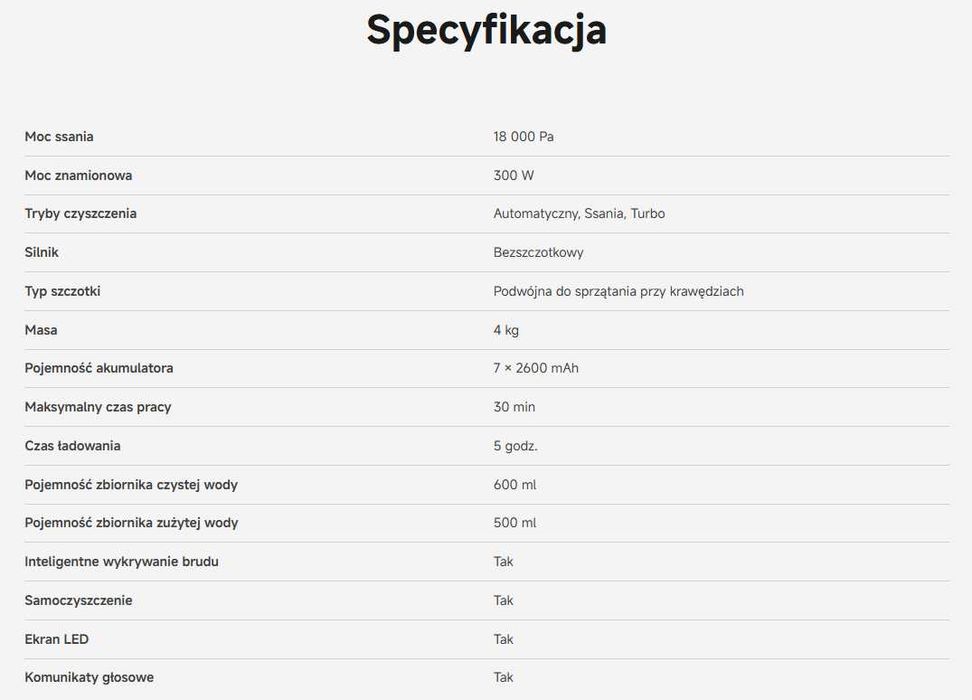972x700 pixels.
Task: Click the 5 godz. charging time value
Action: pyautogui.click(x=515, y=446)
